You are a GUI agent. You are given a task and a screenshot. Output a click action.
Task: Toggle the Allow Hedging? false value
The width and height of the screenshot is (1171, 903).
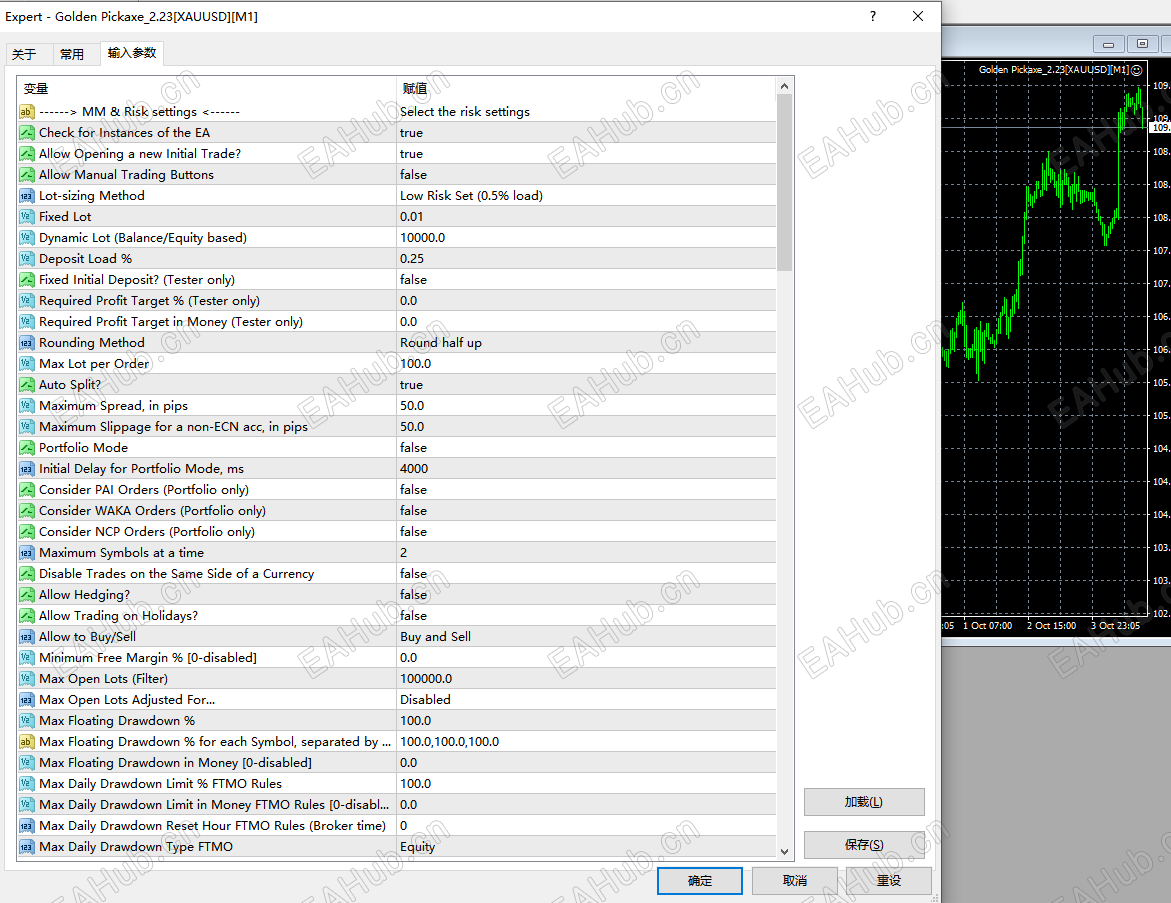click(586, 595)
